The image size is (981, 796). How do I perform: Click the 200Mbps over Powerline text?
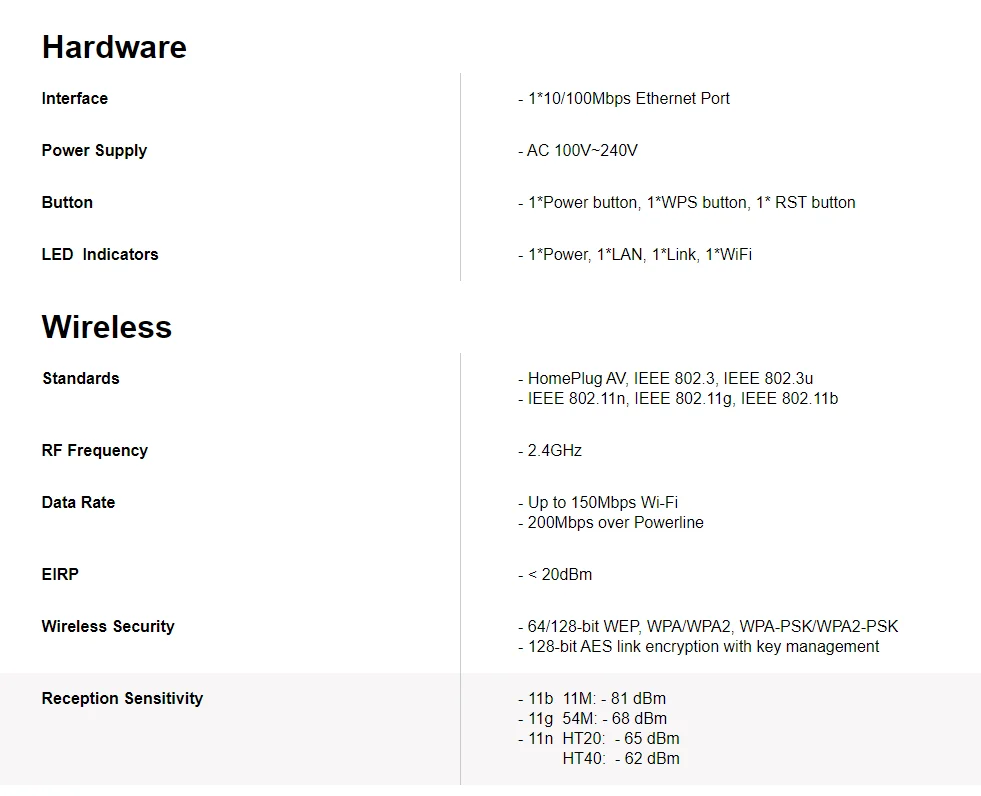[611, 522]
